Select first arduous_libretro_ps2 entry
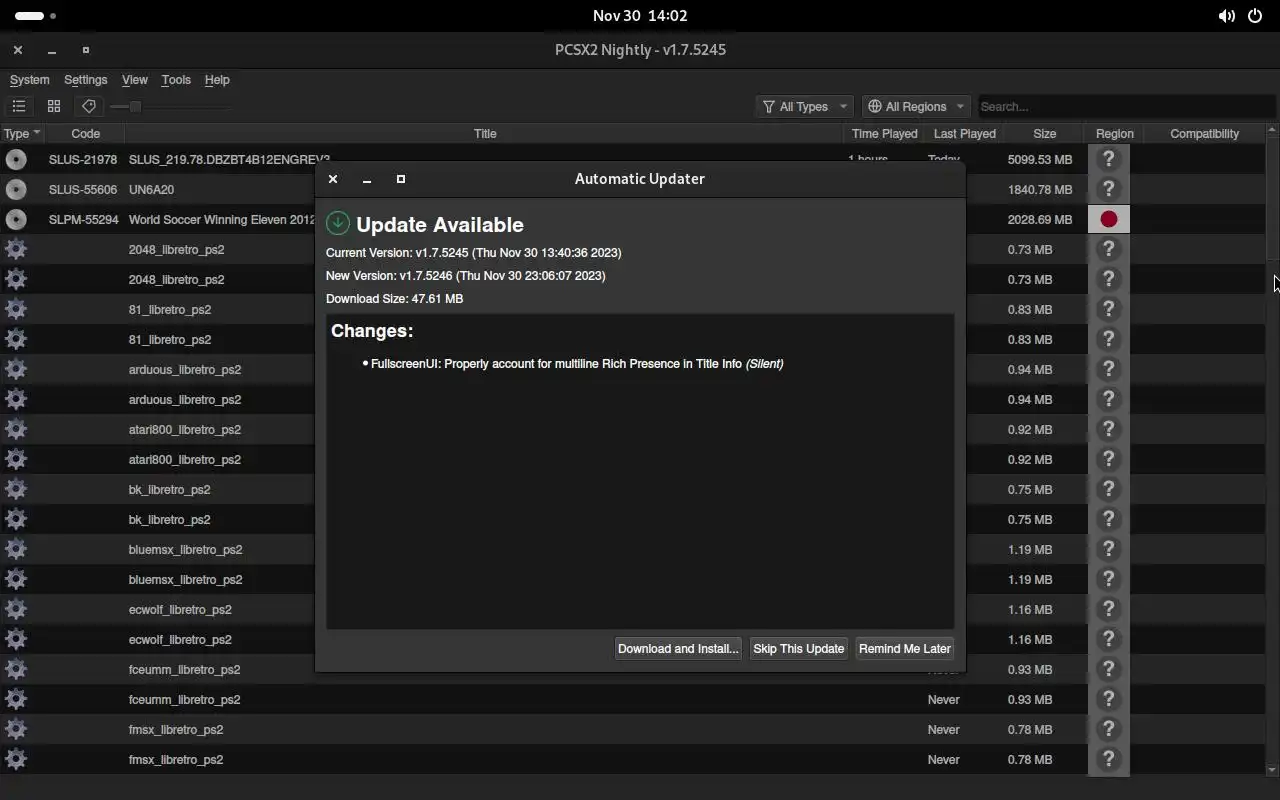The width and height of the screenshot is (1280, 800). (185, 369)
